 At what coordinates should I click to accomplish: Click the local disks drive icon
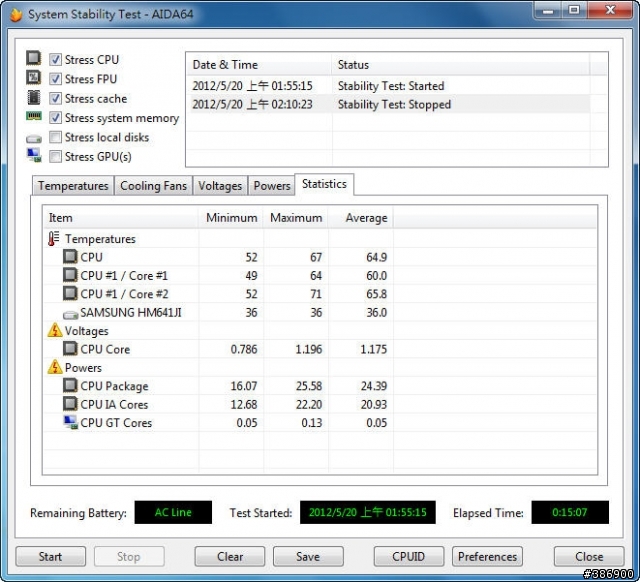click(x=34, y=139)
